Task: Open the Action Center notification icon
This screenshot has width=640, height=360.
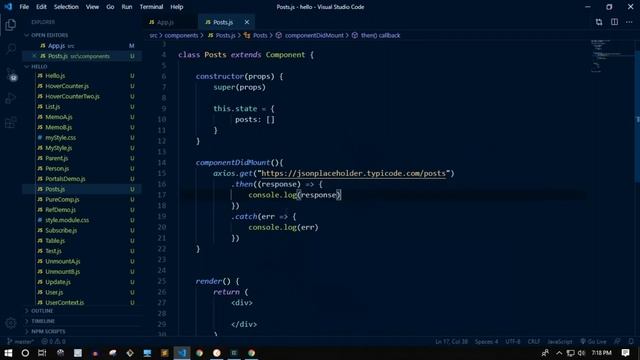Action: click(625, 353)
